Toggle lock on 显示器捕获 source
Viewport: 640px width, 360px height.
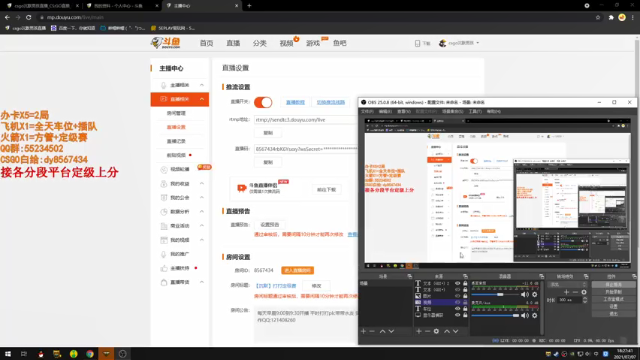click(x=465, y=315)
